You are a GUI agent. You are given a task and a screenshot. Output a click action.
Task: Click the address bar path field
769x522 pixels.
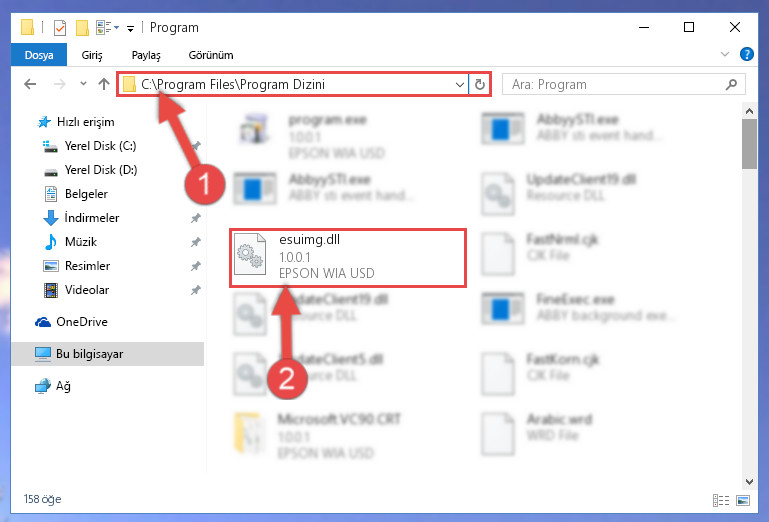click(292, 84)
